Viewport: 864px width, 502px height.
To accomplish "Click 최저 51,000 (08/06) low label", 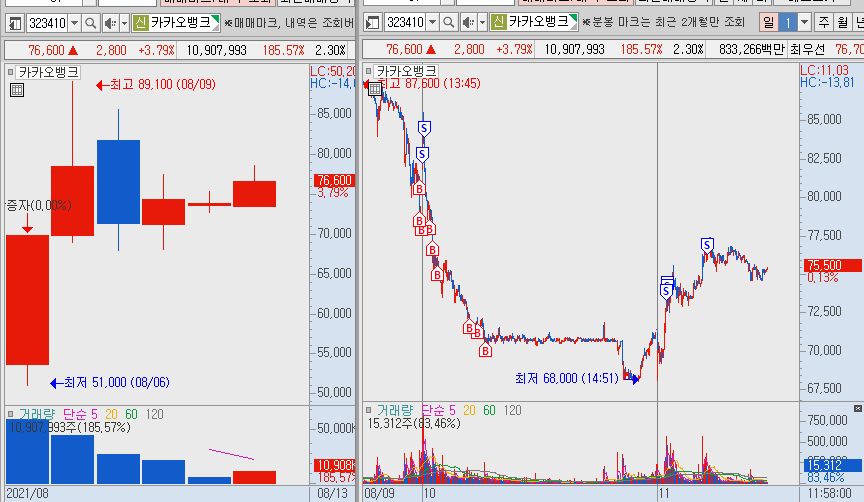I will (x=110, y=382).
